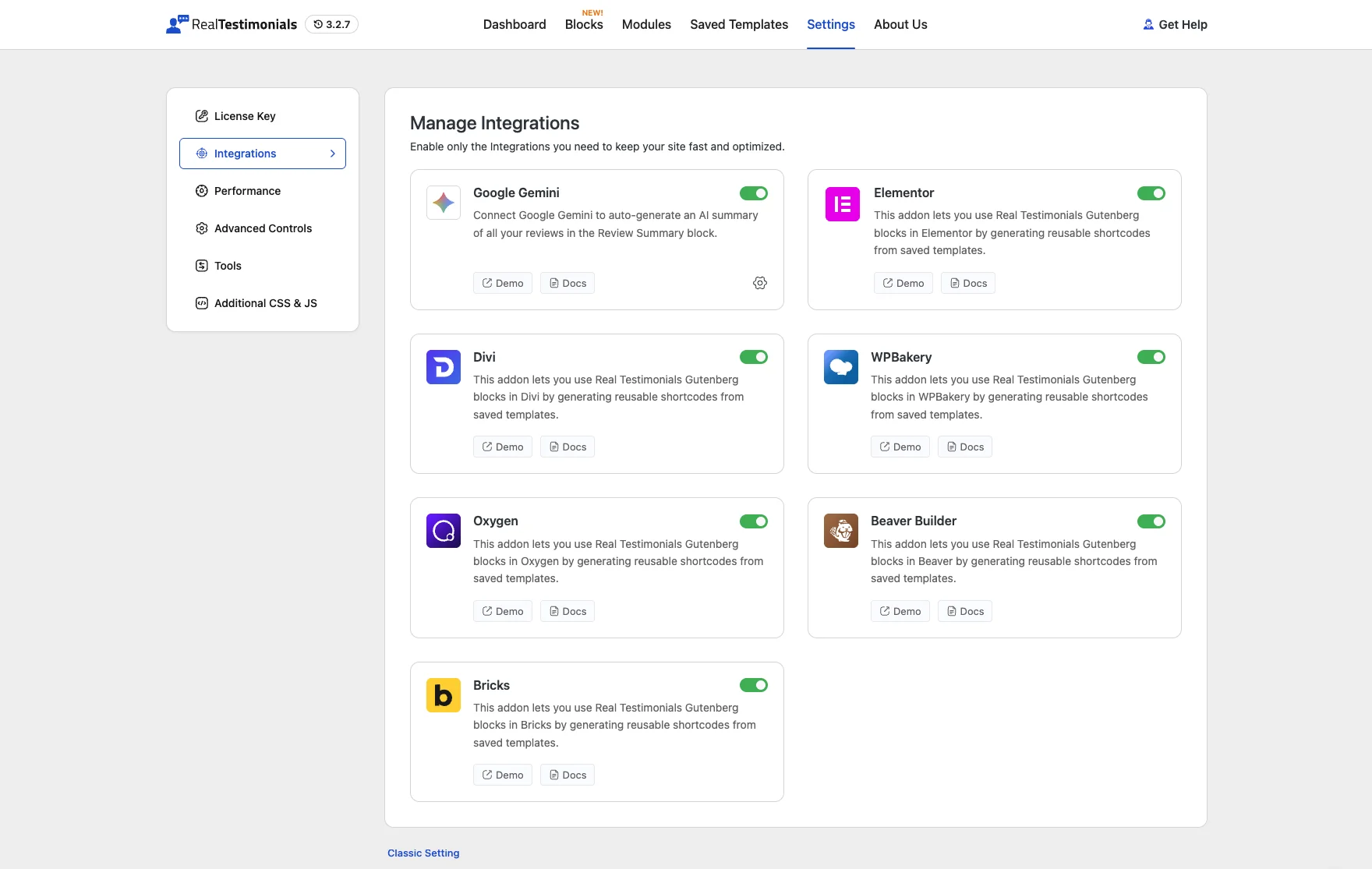Viewport: 1372px width, 869px height.
Task: Open Google Gemini Docs button
Action: [568, 283]
